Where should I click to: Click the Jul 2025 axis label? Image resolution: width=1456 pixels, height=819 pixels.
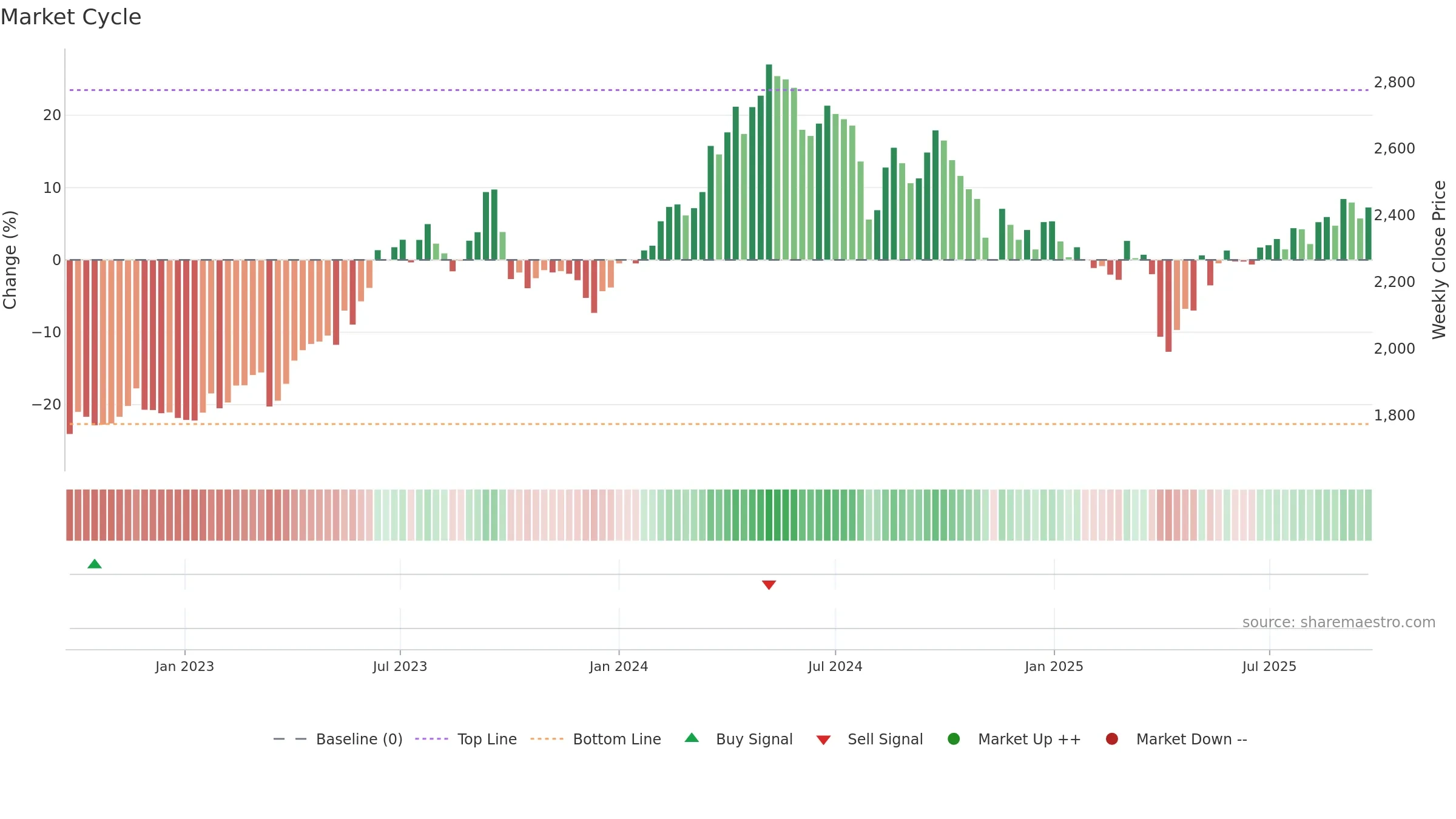(1269, 667)
